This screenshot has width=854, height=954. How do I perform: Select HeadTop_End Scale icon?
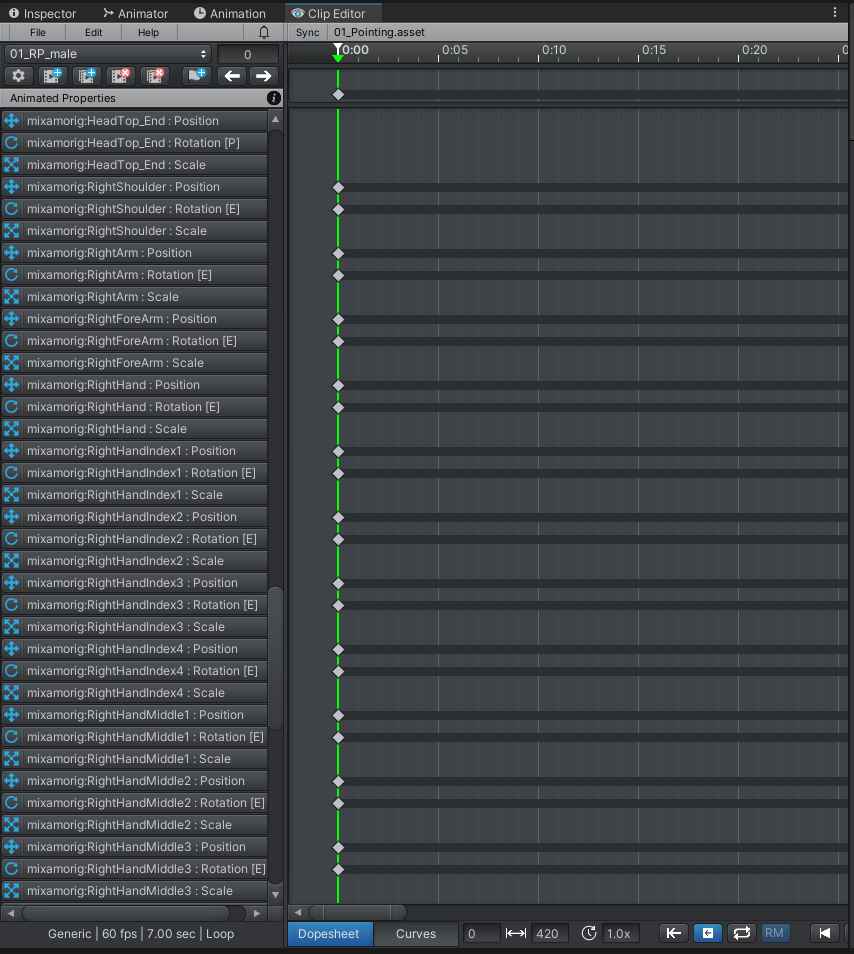pos(12,165)
